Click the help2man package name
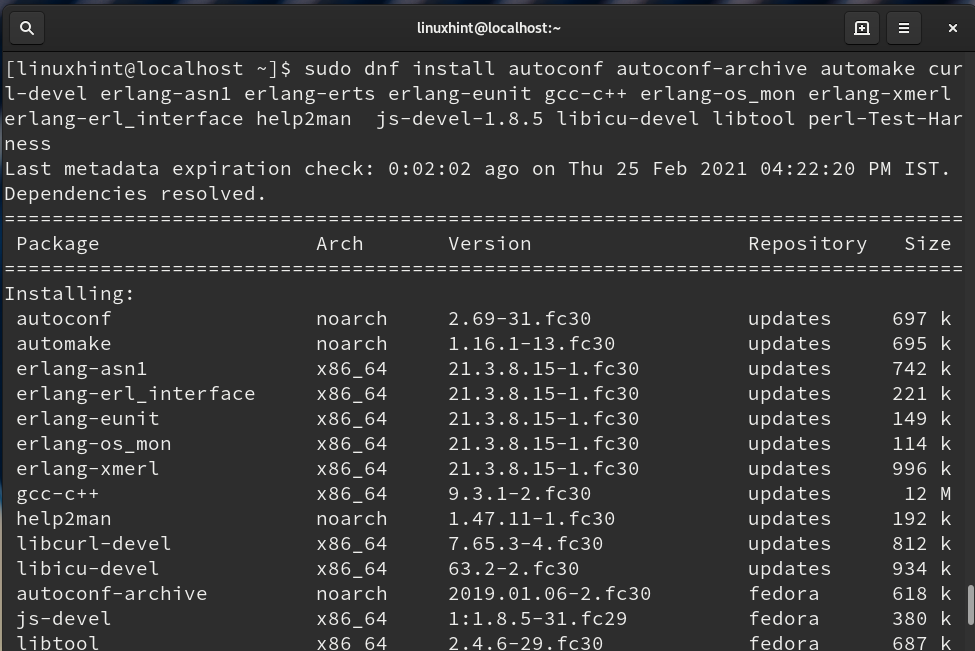975x651 pixels. coord(64,518)
